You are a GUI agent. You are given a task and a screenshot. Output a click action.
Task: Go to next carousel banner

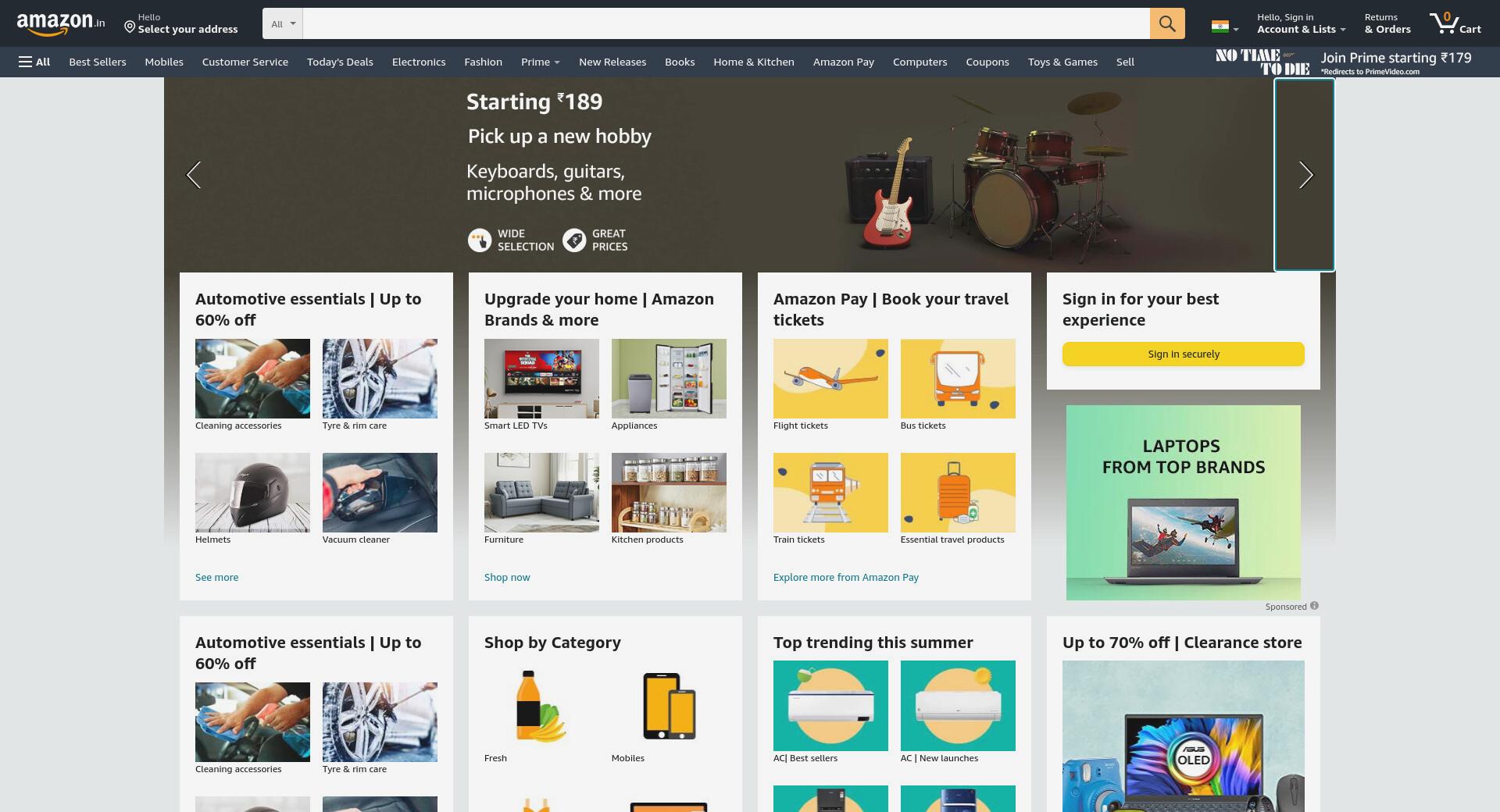click(1305, 175)
